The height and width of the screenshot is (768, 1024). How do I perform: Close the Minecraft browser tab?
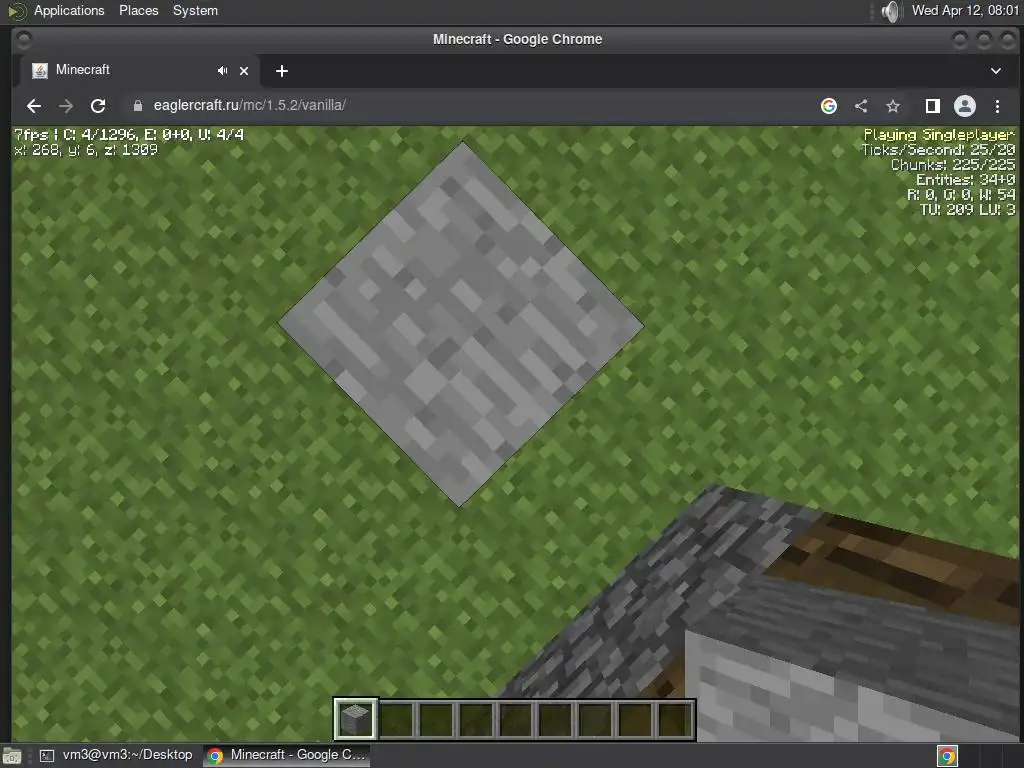244,71
